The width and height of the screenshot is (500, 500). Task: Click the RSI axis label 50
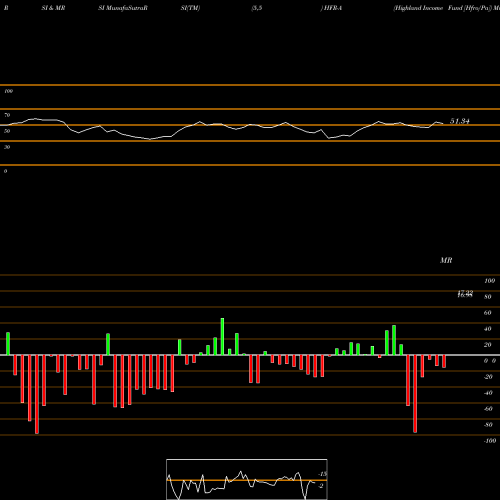pos(7,131)
